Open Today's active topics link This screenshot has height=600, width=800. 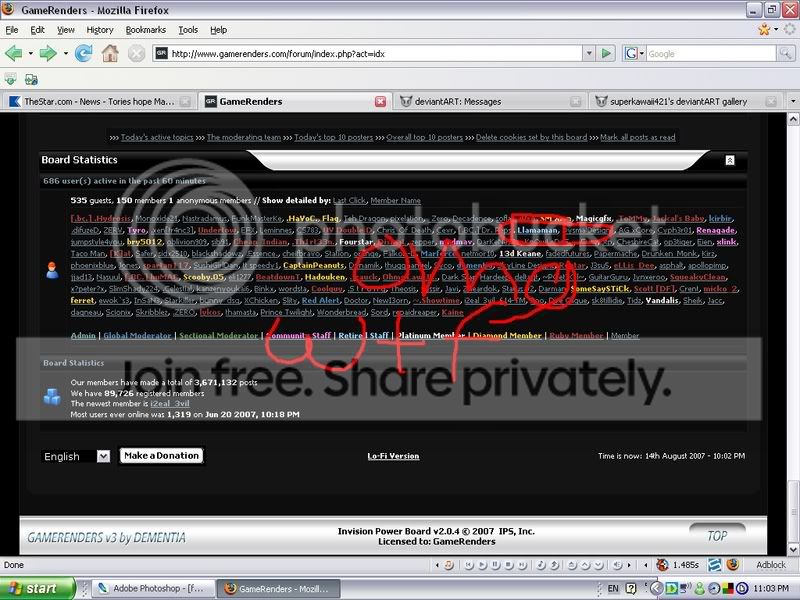[x=157, y=137]
